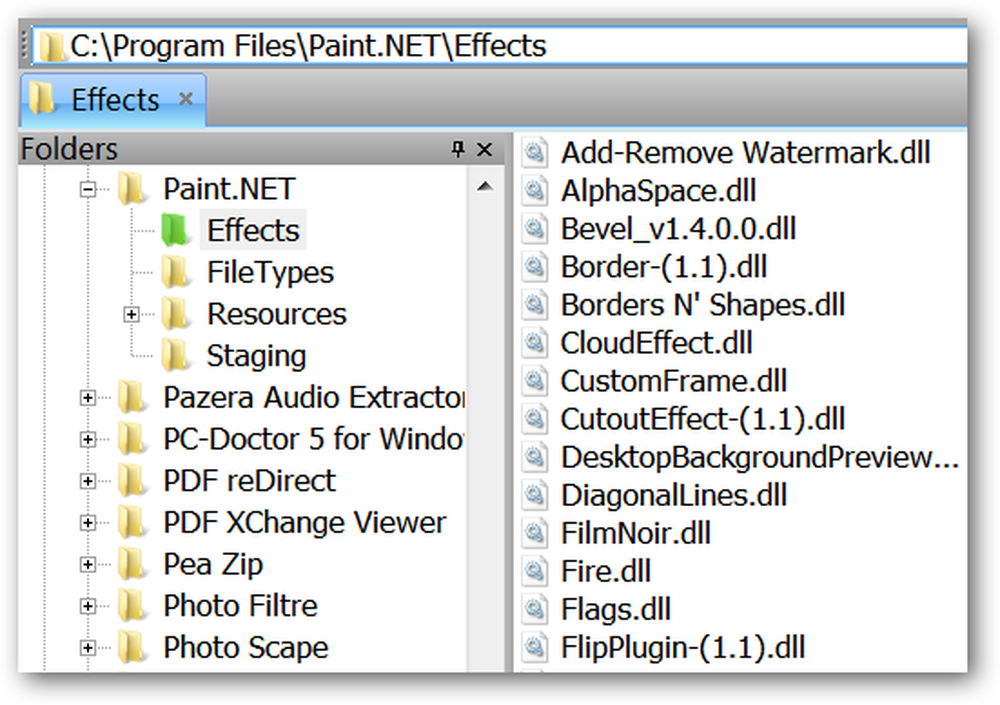Screen dimensions: 1000x705
Task: Click the AlphaSpace.dll file icon
Action: 534,191
